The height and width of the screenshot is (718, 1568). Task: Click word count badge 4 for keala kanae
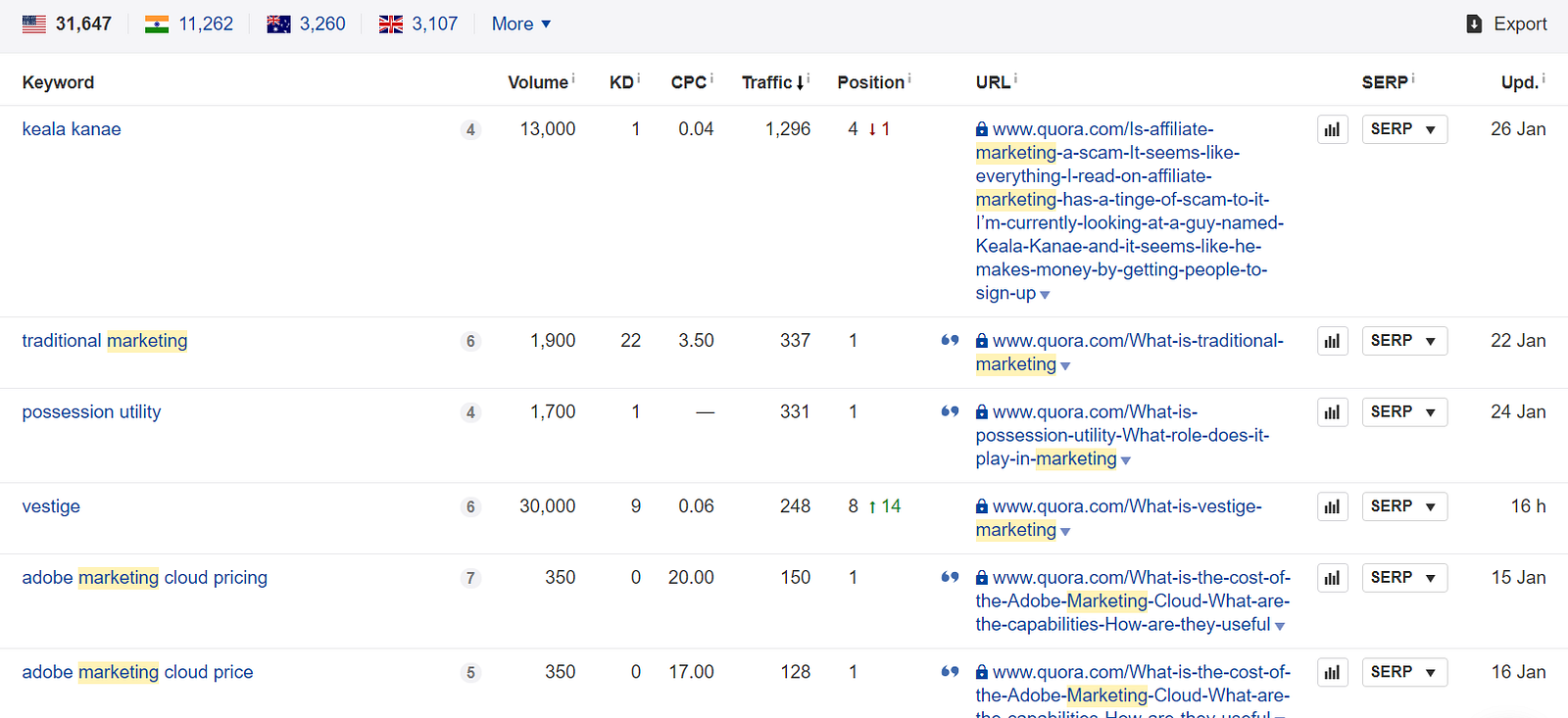470,129
